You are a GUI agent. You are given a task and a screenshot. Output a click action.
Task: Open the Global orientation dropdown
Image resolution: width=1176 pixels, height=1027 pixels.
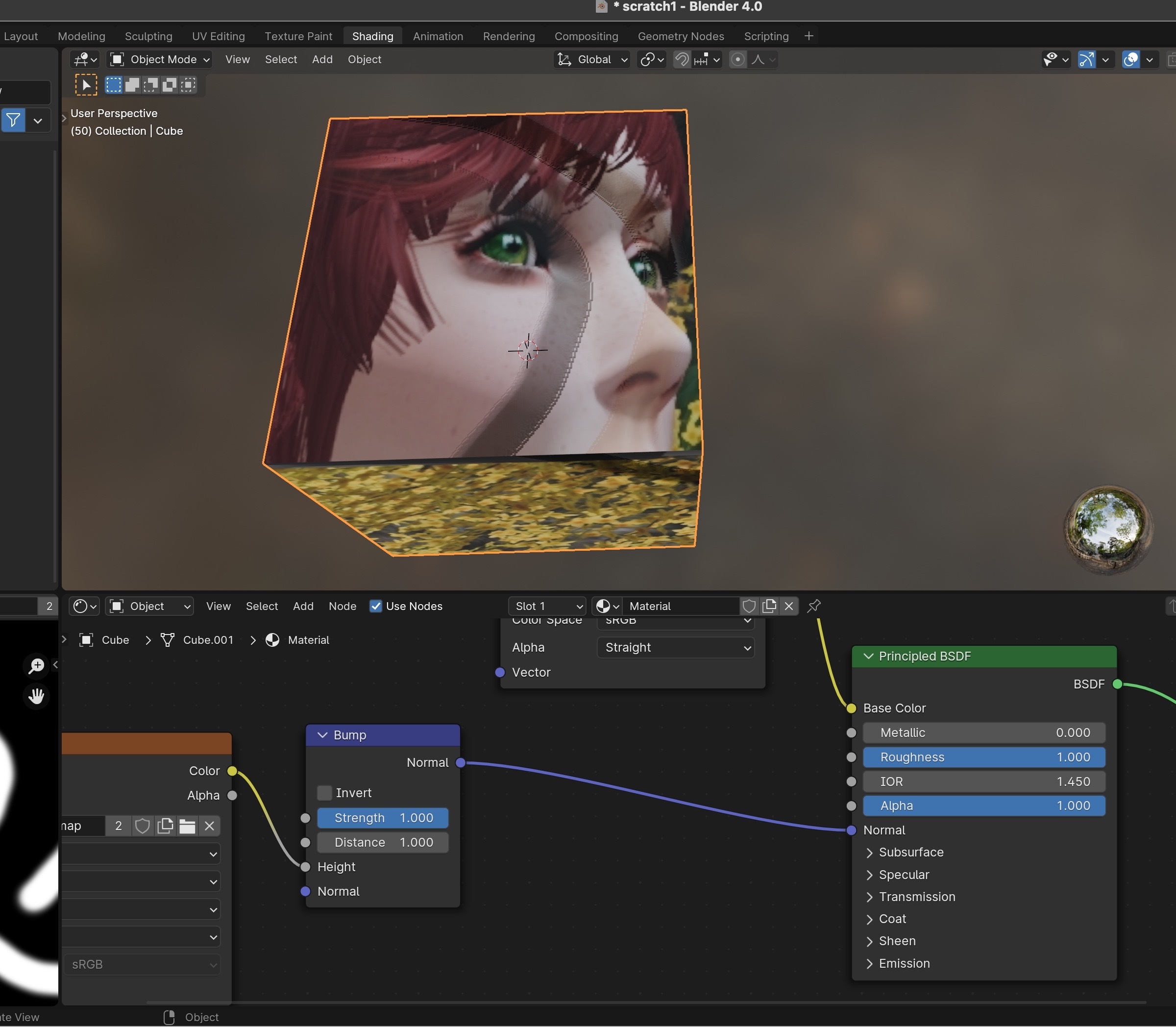click(592, 60)
